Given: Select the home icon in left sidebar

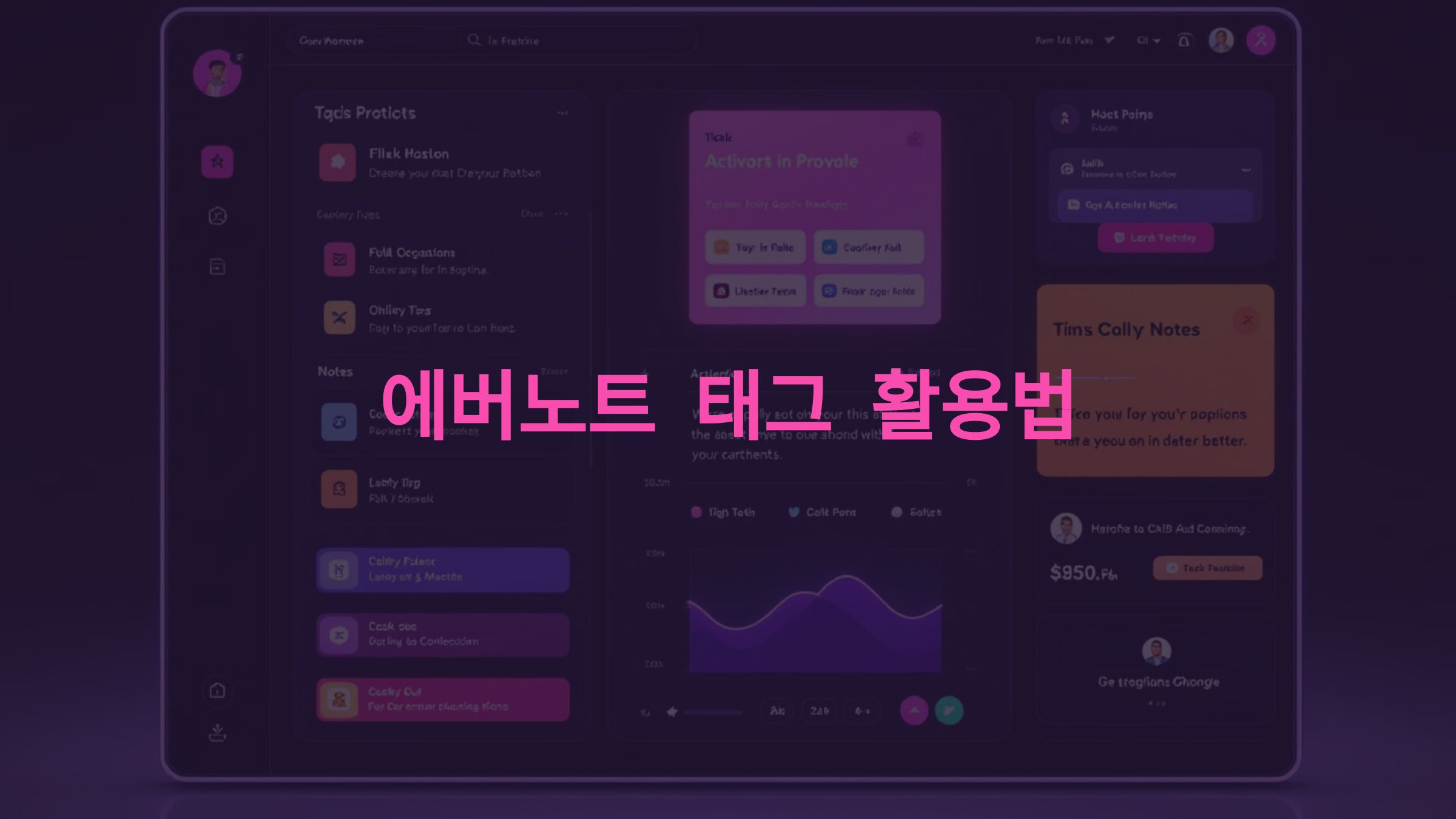Looking at the screenshot, I should point(217,691).
